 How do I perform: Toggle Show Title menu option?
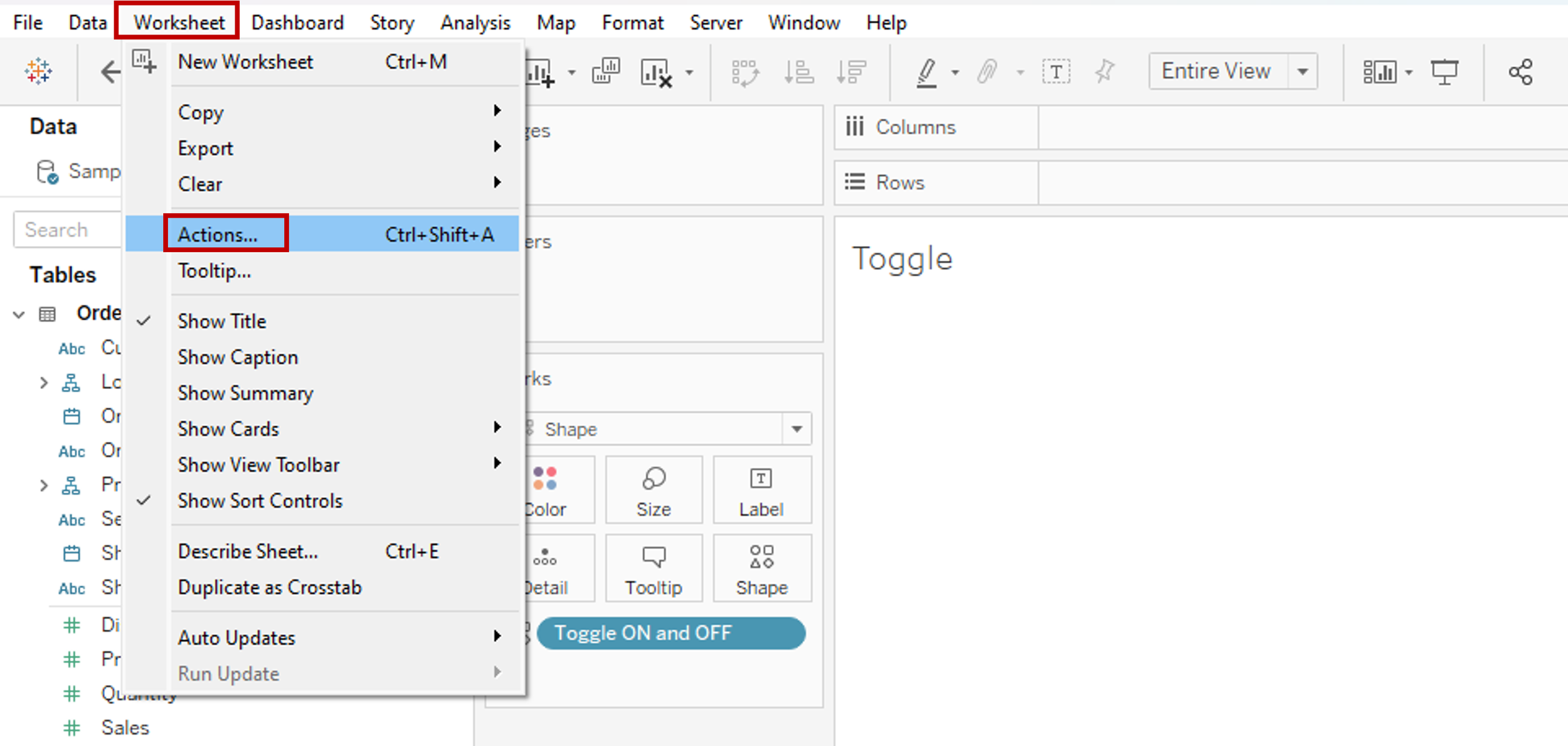[x=222, y=321]
